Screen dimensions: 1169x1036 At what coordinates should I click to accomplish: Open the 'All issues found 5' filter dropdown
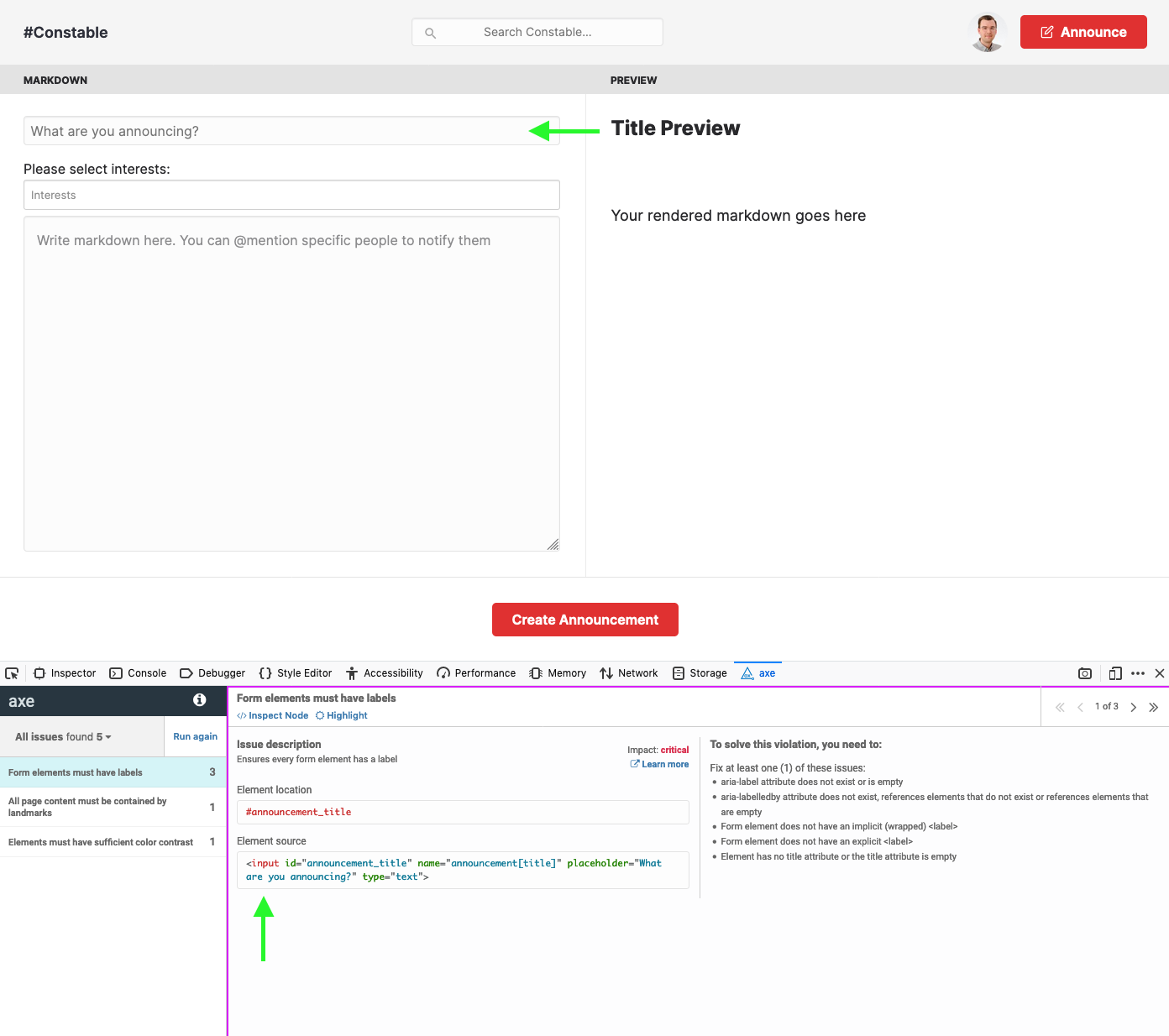[60, 736]
